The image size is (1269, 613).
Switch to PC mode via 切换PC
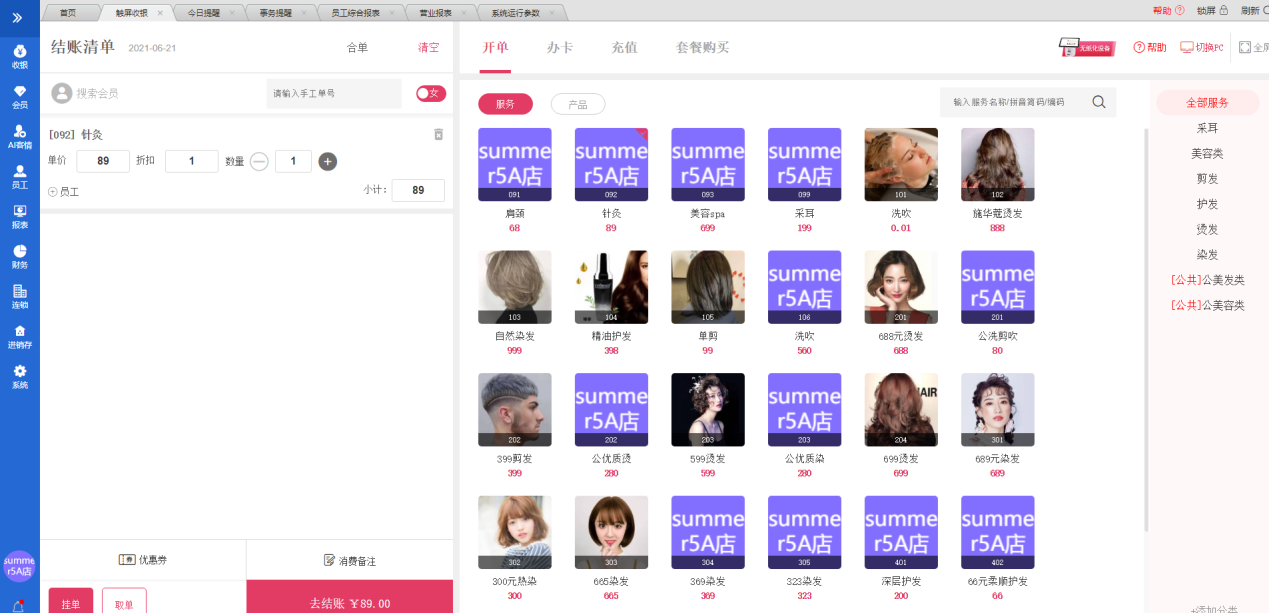[x=1202, y=47]
